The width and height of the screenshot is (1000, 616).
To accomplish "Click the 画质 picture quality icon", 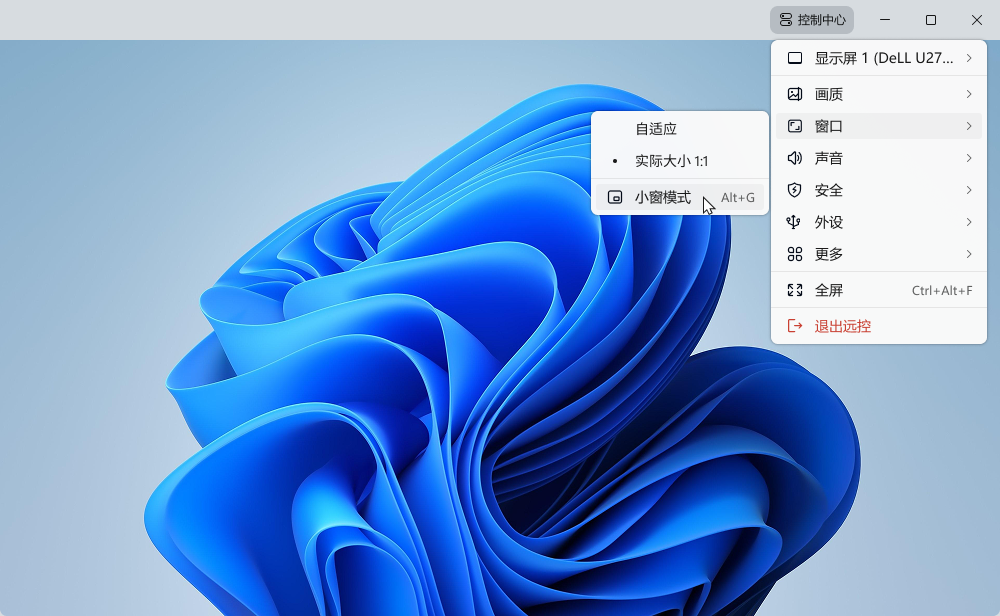I will [x=795, y=94].
